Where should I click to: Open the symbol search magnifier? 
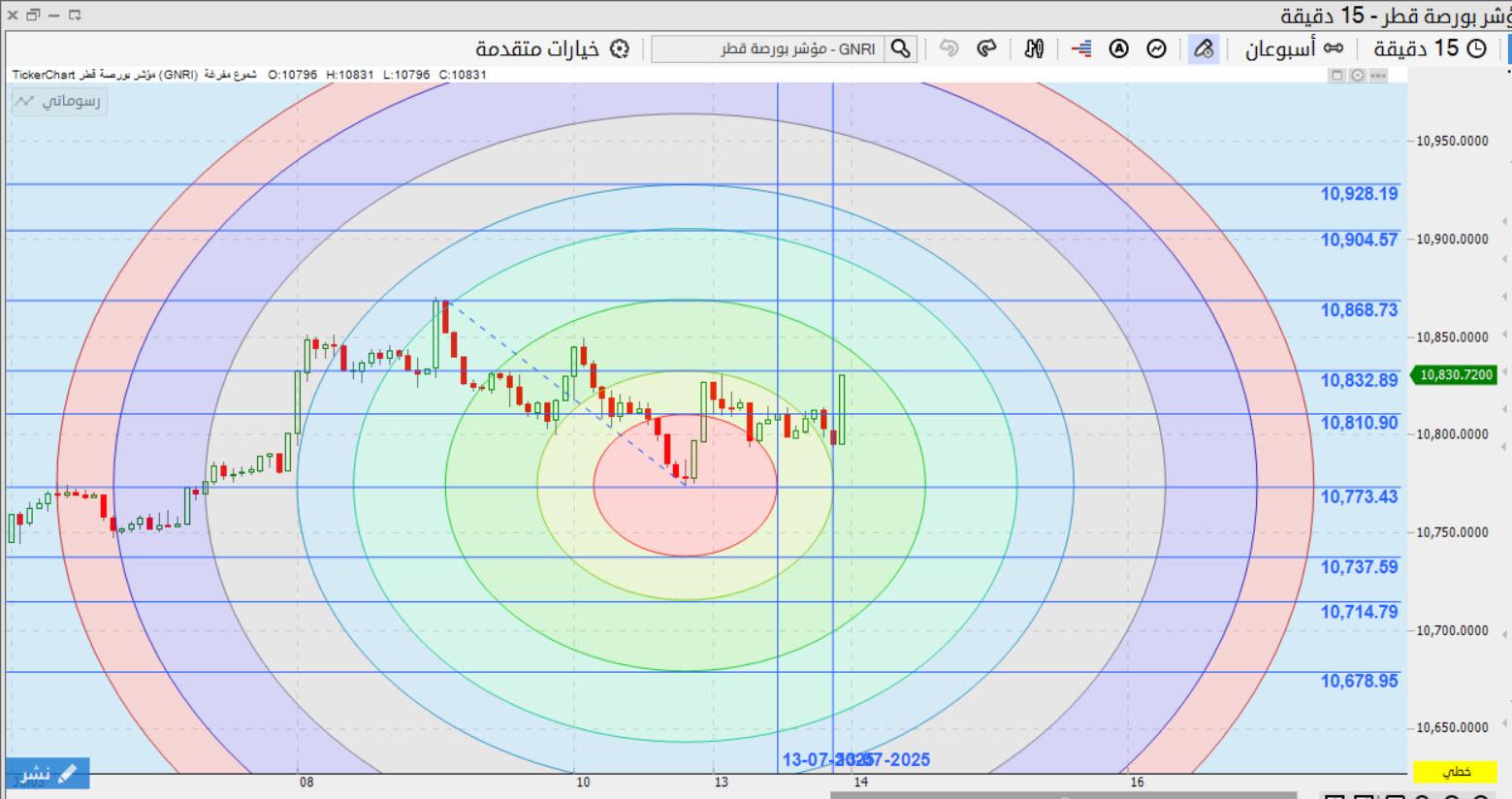[x=901, y=48]
